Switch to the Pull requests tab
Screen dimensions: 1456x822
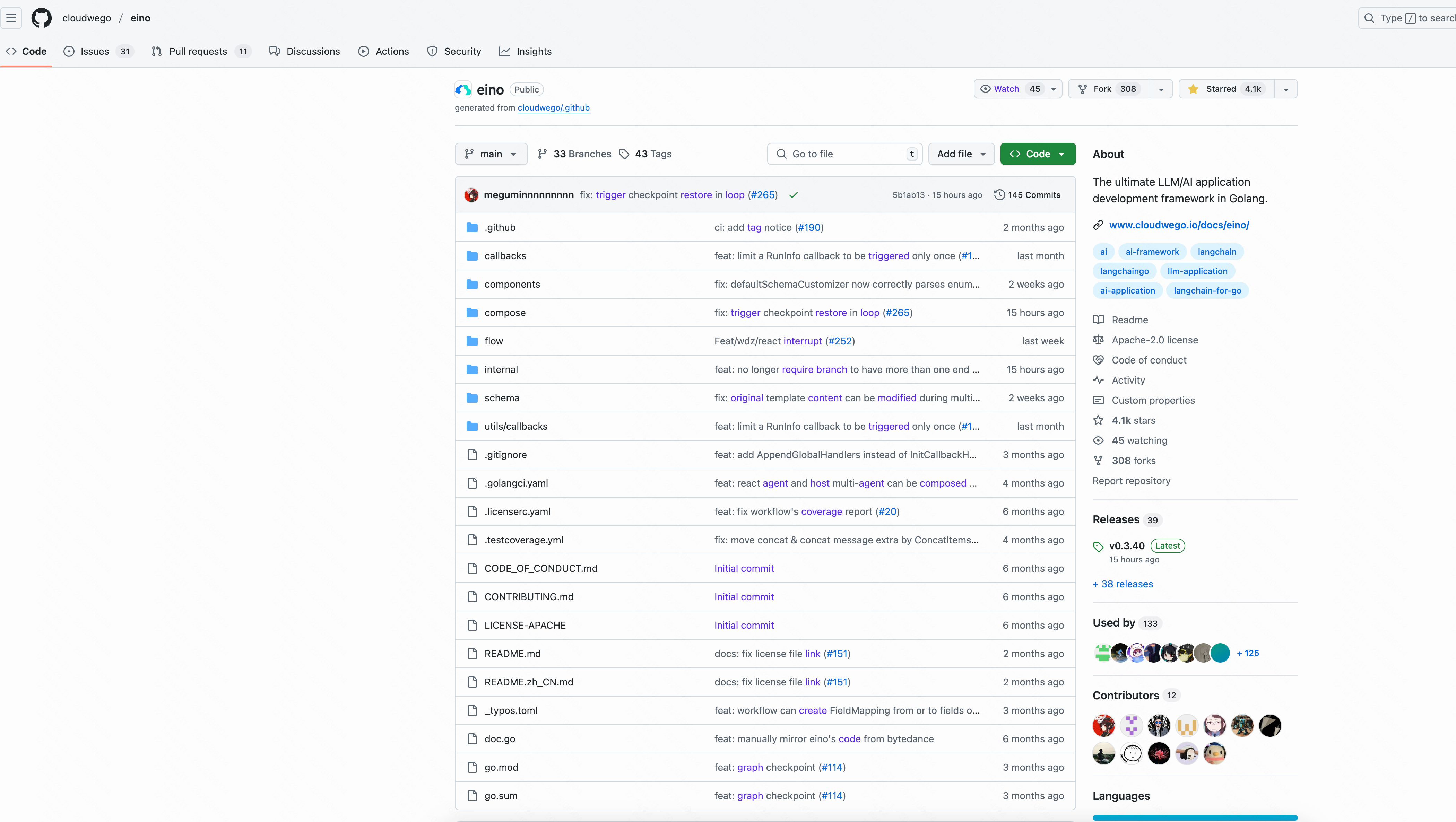[x=197, y=51]
